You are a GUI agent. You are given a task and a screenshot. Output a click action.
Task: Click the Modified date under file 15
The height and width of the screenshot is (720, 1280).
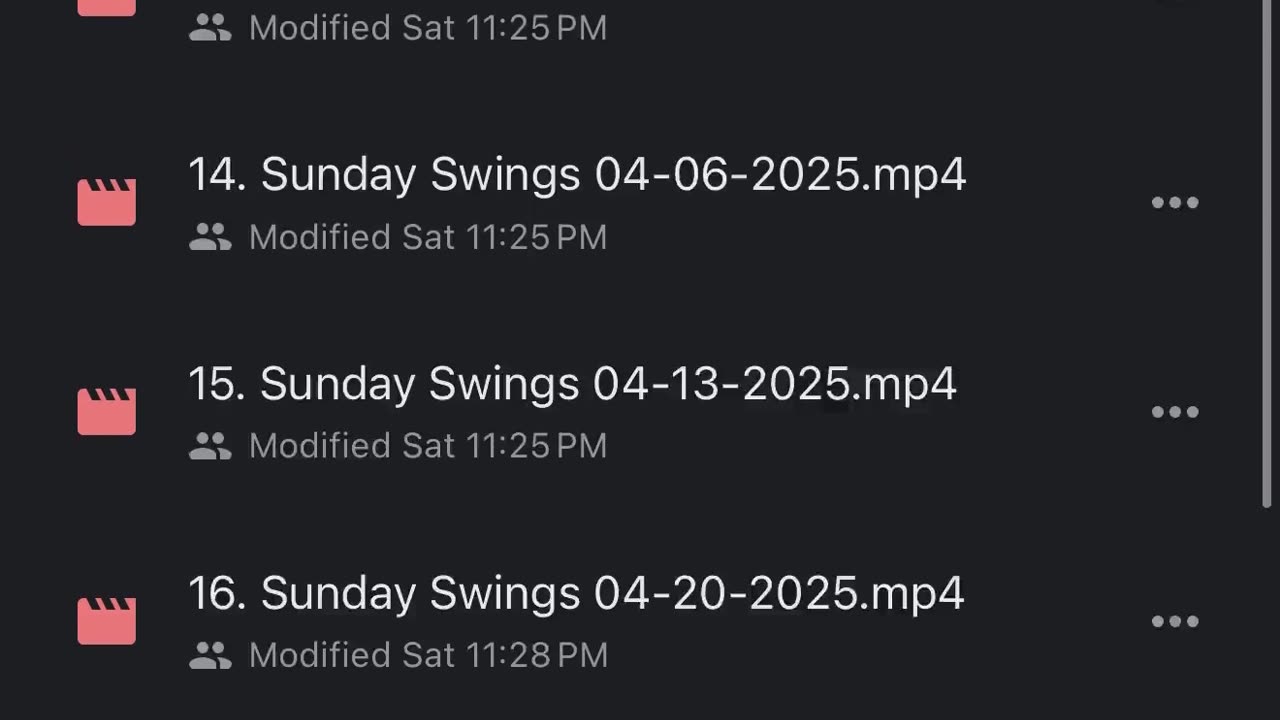[x=428, y=446]
